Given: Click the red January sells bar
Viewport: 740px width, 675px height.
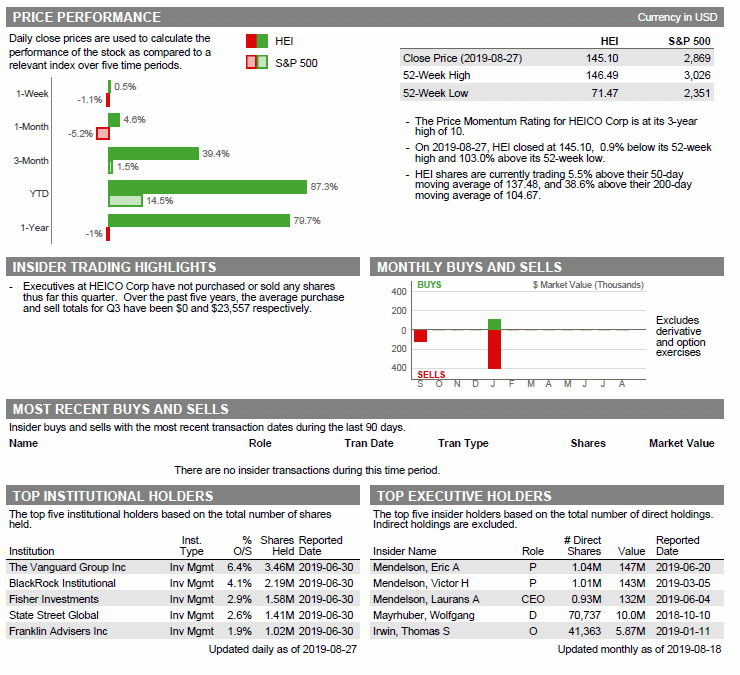Looking at the screenshot, I should tap(494, 349).
